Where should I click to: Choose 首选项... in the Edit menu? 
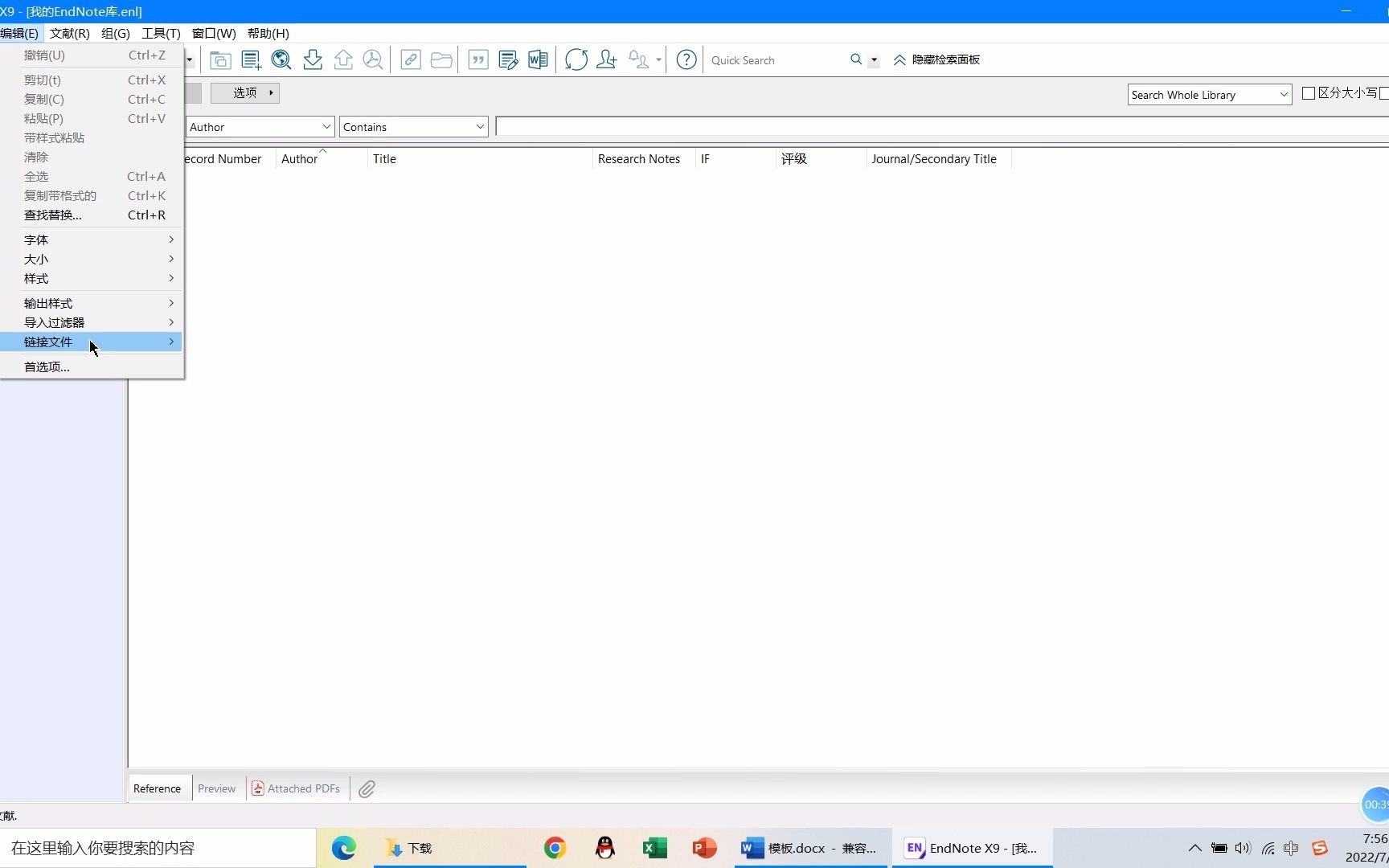91,366
